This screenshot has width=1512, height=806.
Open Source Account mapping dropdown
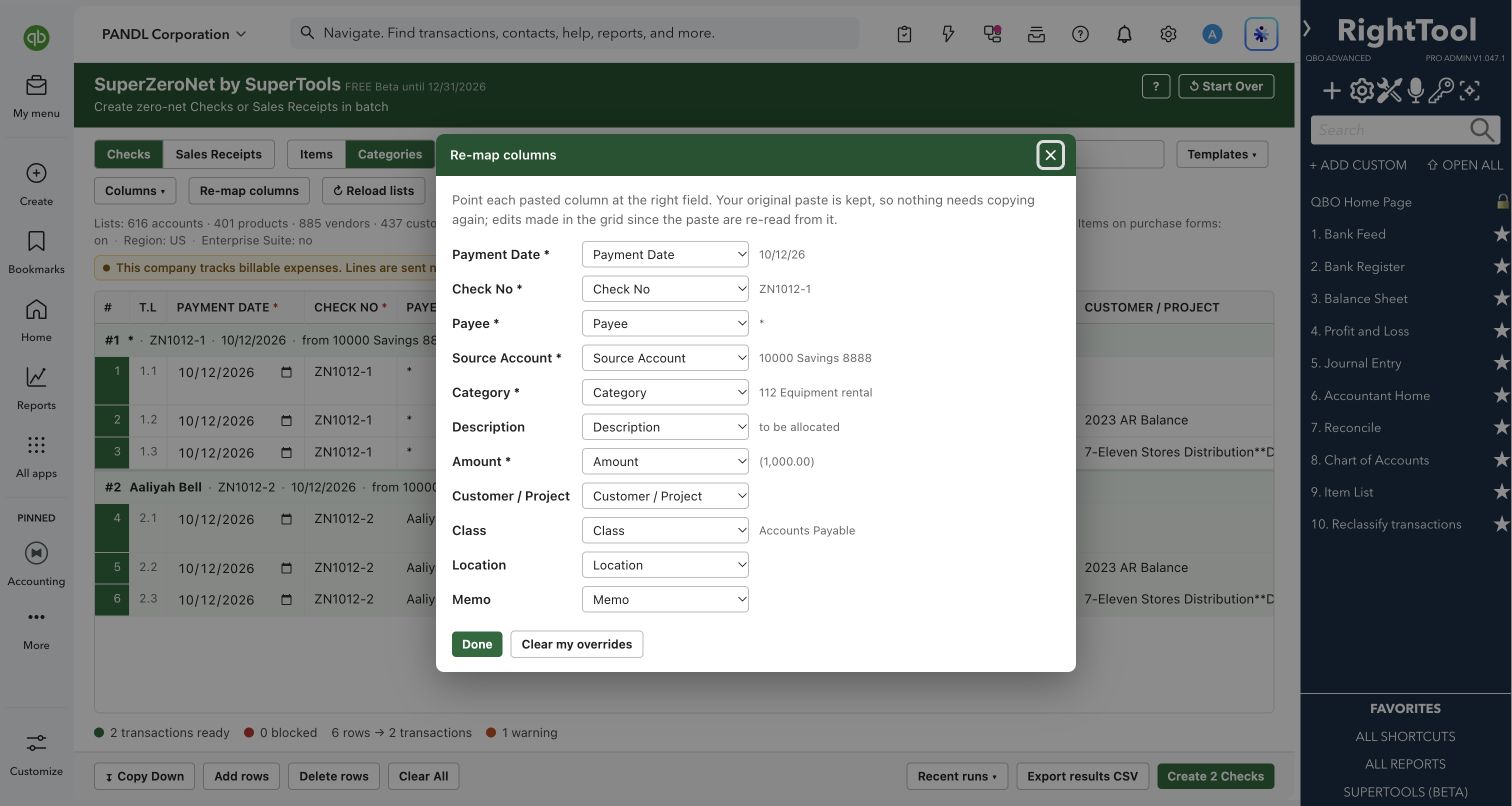(x=665, y=358)
